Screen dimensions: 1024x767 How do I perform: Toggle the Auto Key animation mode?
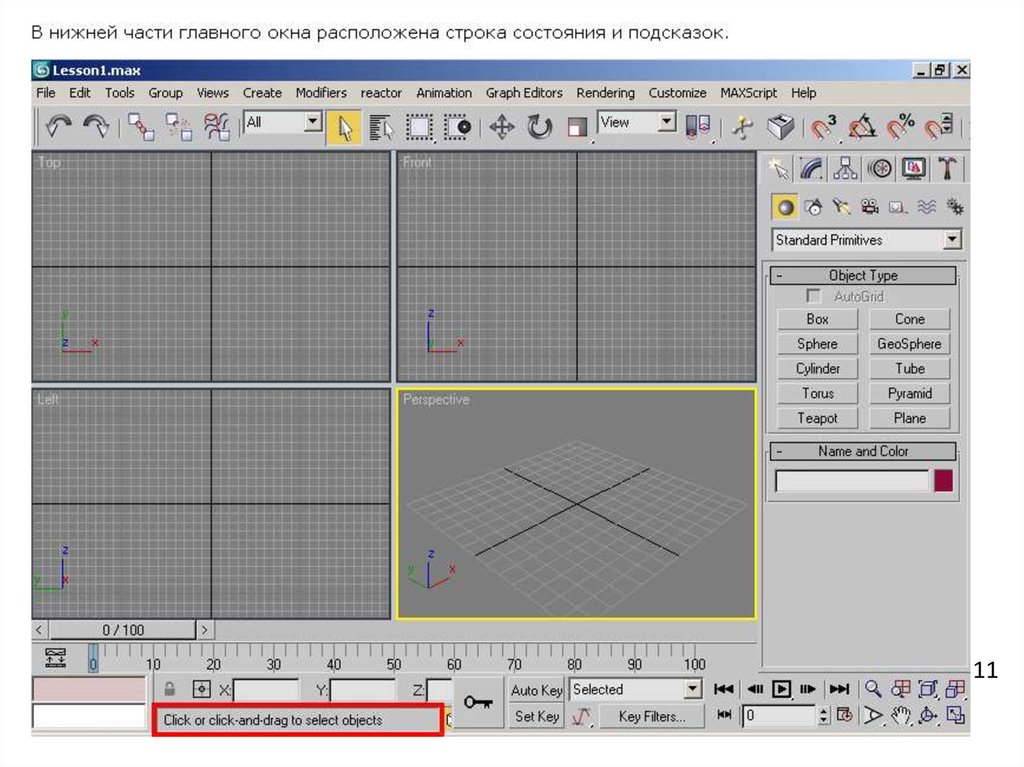[537, 690]
